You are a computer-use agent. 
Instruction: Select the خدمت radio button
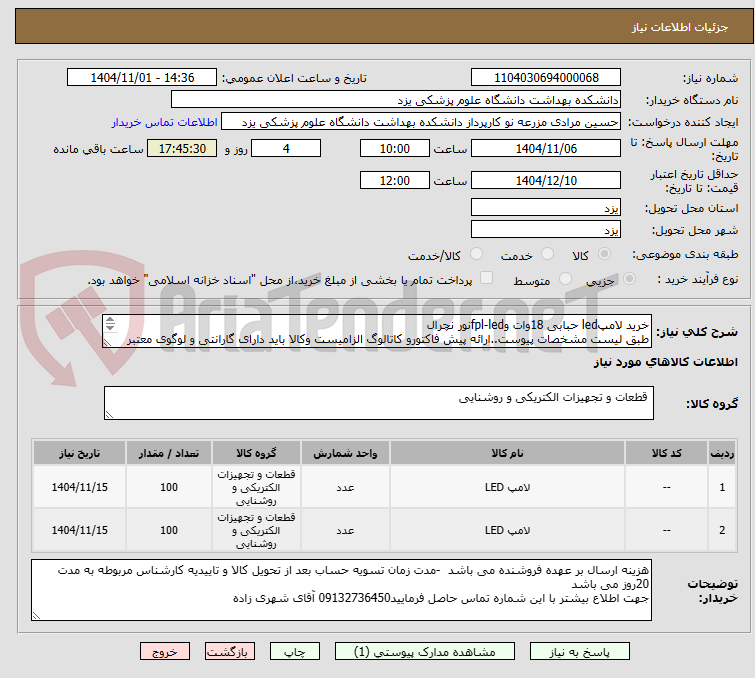547,254
